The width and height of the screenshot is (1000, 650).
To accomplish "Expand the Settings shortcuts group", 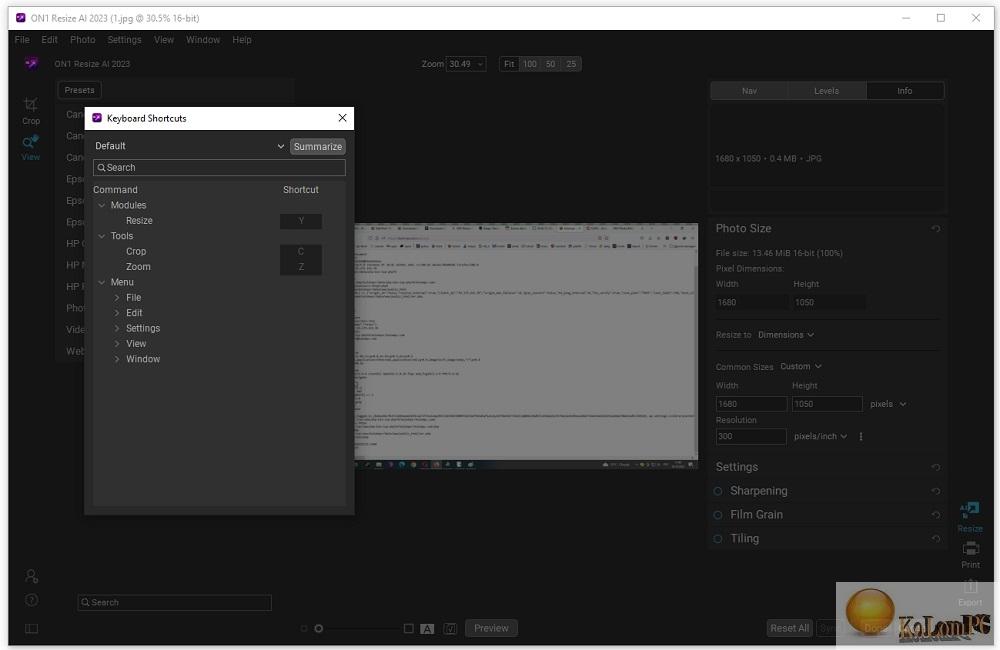I will point(117,329).
